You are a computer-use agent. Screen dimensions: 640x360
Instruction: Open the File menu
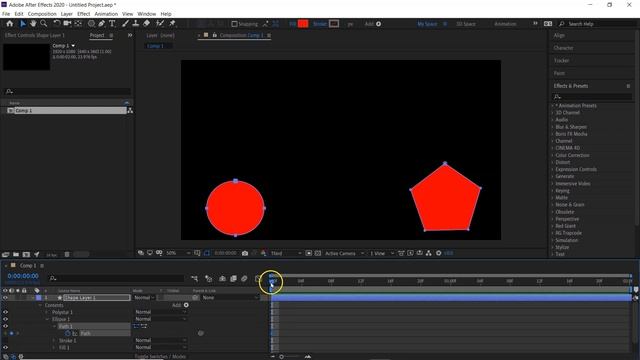click(x=6, y=14)
